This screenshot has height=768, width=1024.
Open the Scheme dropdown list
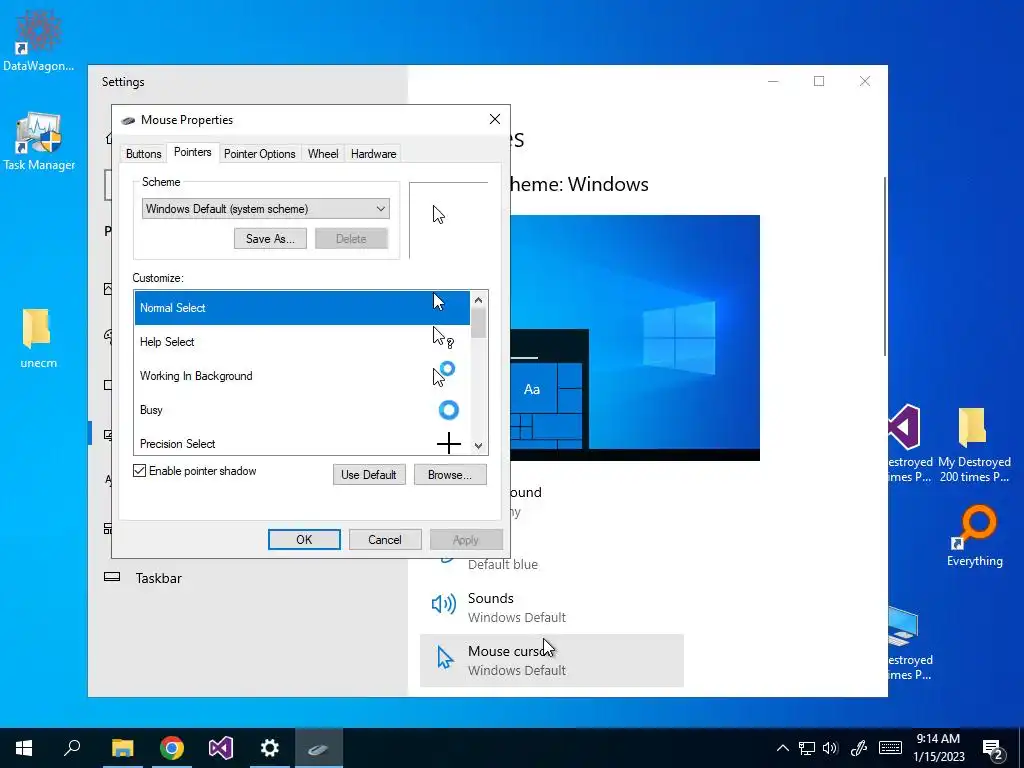pos(266,209)
